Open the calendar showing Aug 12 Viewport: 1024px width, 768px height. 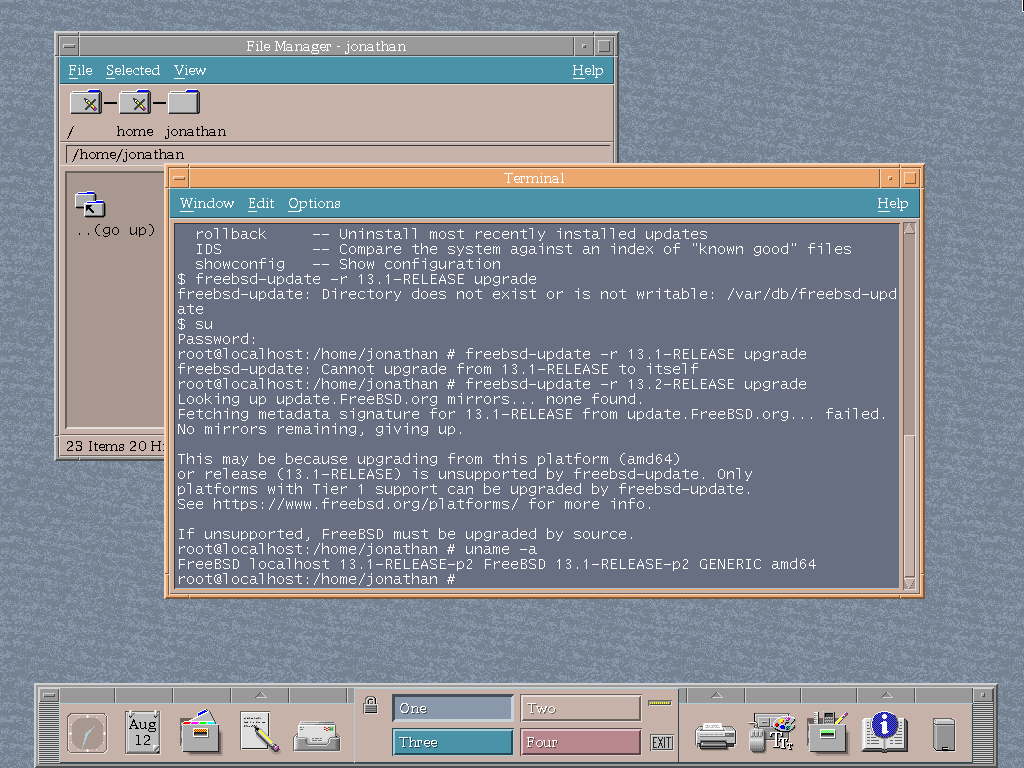(143, 732)
